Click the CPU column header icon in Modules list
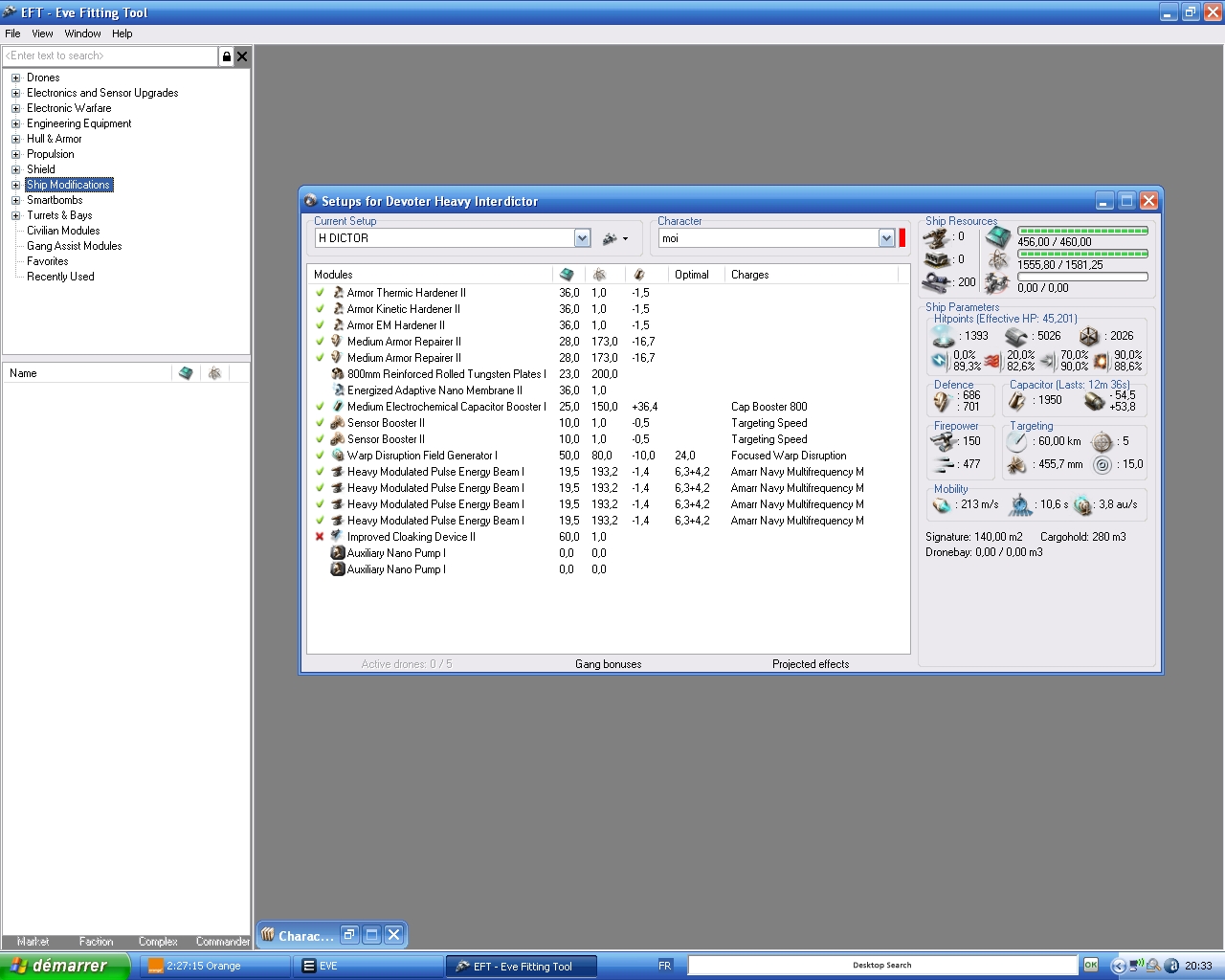The height and width of the screenshot is (980, 1225). [x=567, y=275]
